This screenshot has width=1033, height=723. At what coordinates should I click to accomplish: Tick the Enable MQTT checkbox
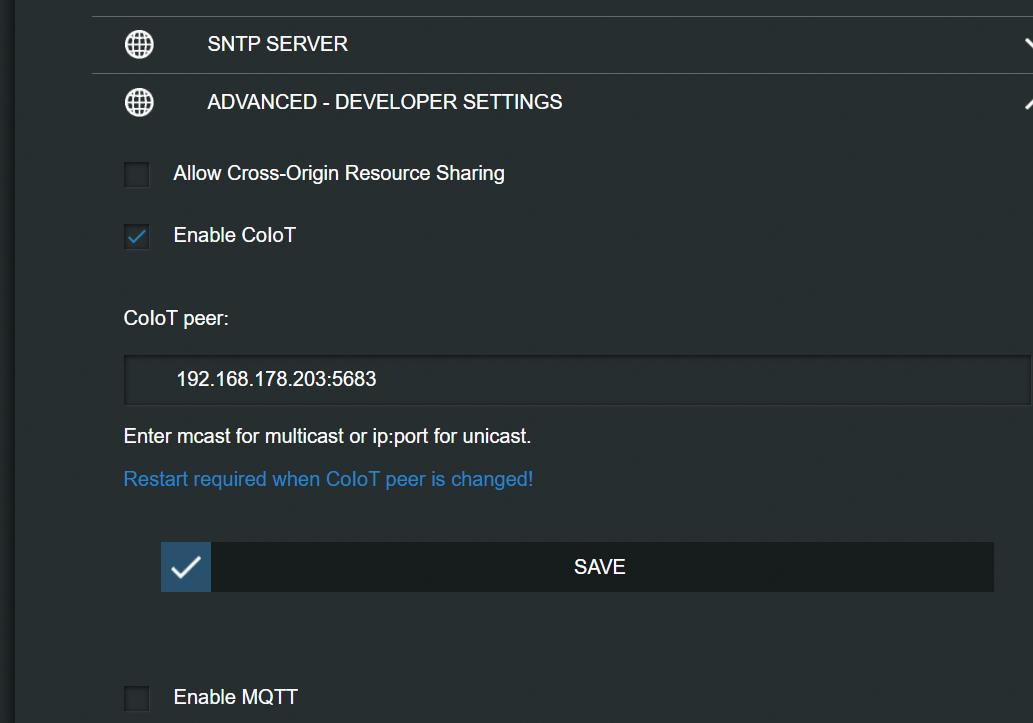point(137,698)
